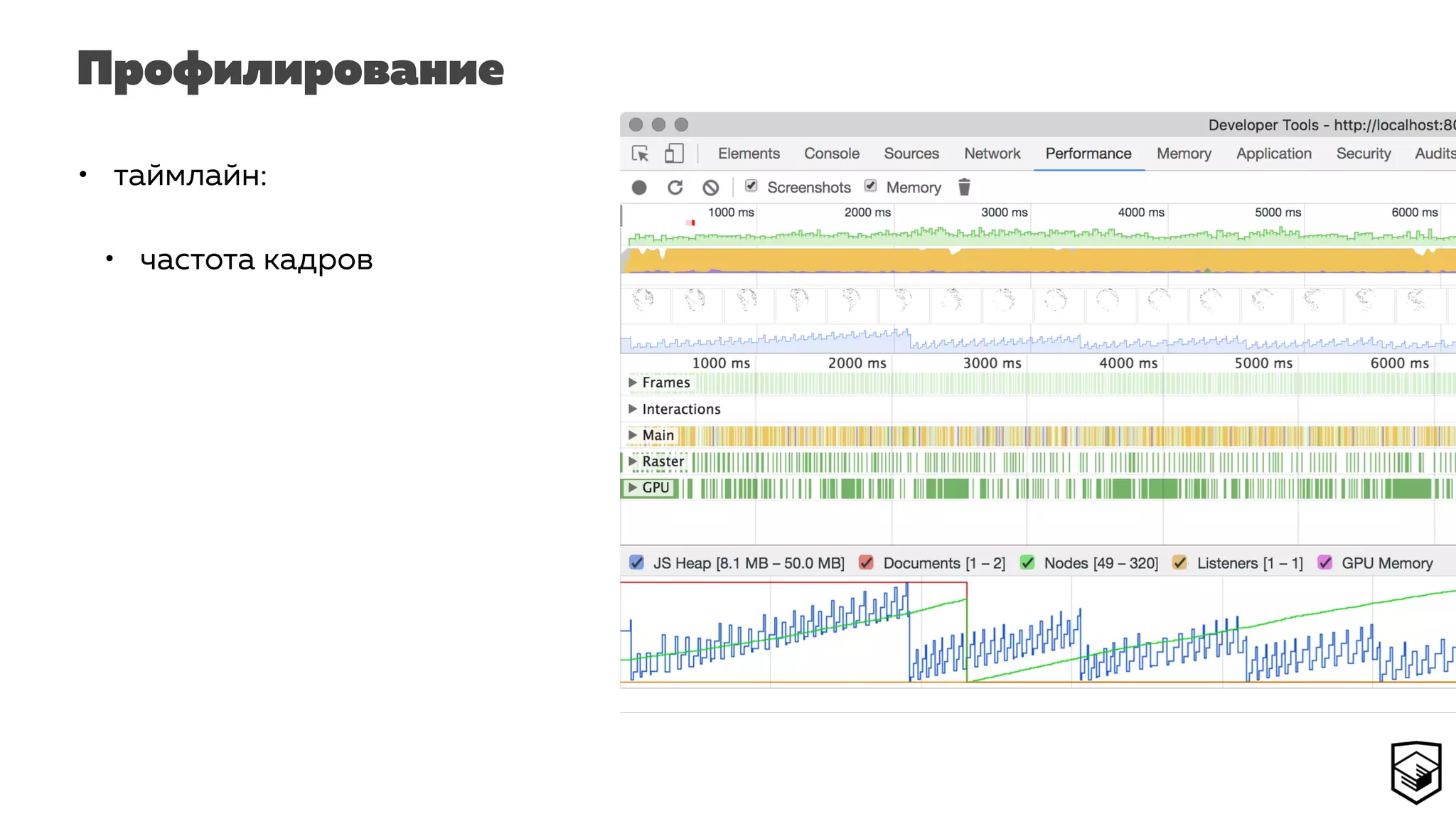This screenshot has height=819, width=1456.
Task: Click the clear recording circle-slash icon
Action: tap(710, 188)
